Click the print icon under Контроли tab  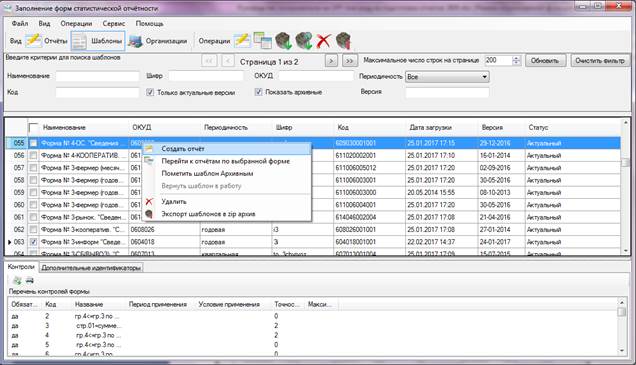(x=30, y=280)
